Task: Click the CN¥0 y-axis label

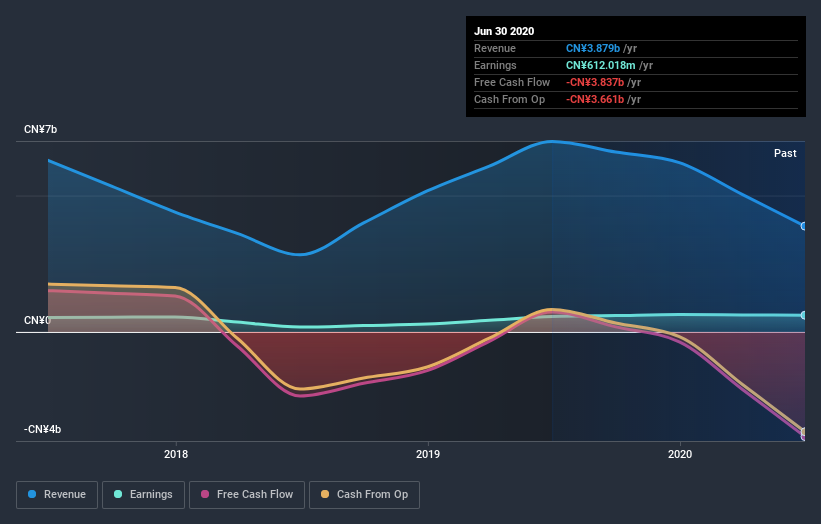Action: point(37,320)
